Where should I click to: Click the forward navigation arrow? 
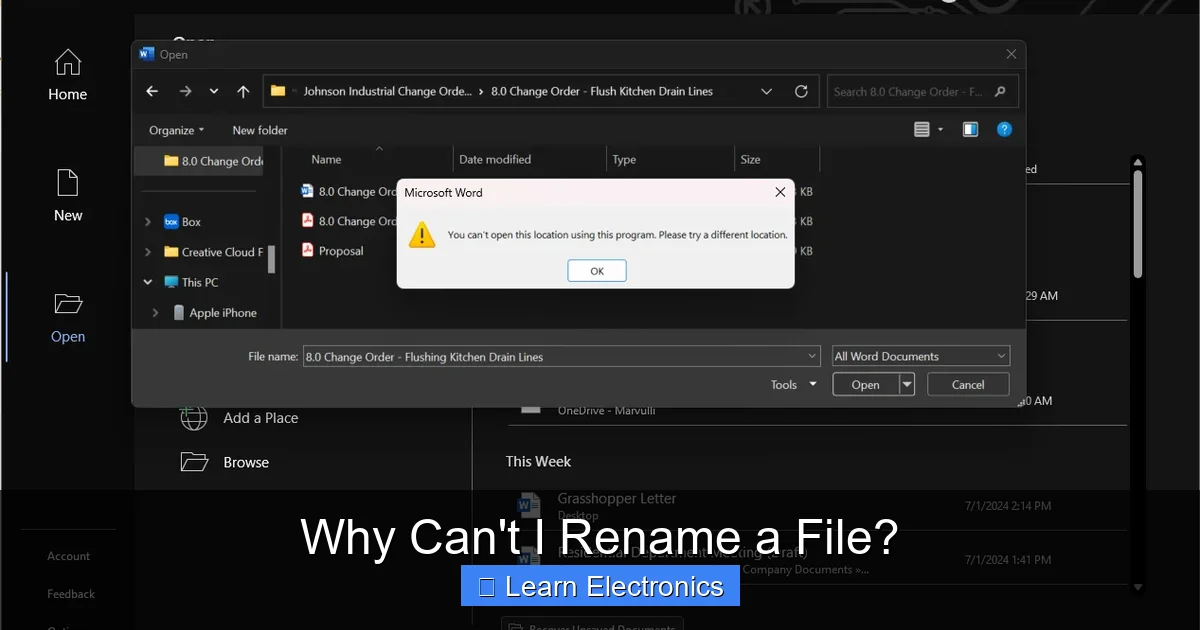click(185, 91)
